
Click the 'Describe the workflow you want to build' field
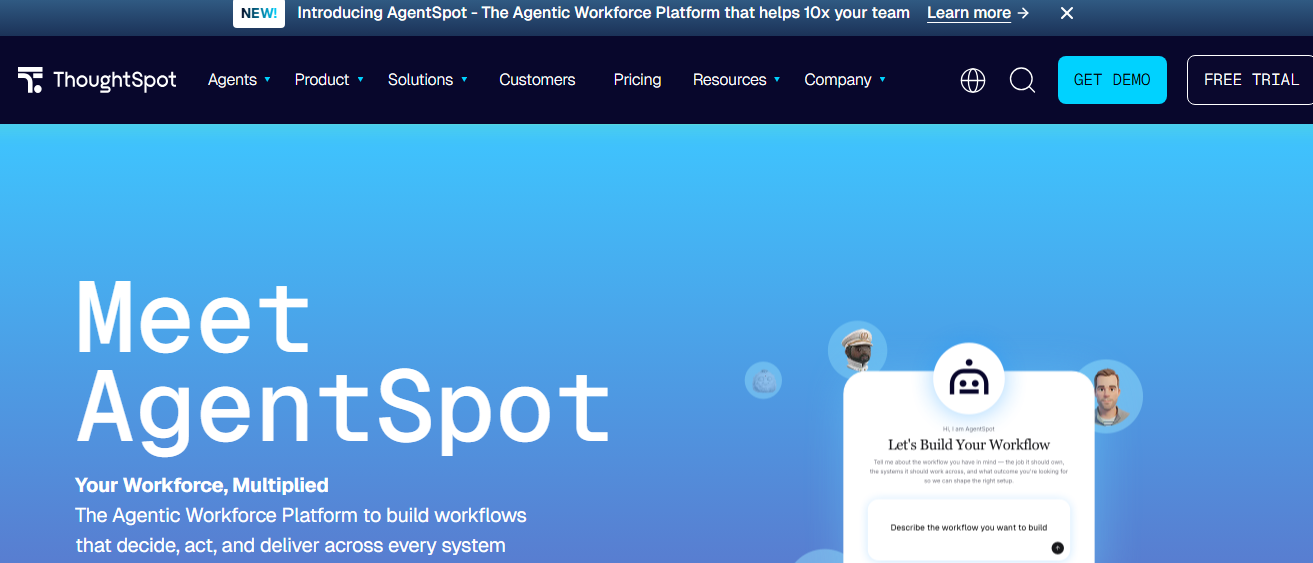pyautogui.click(x=969, y=529)
